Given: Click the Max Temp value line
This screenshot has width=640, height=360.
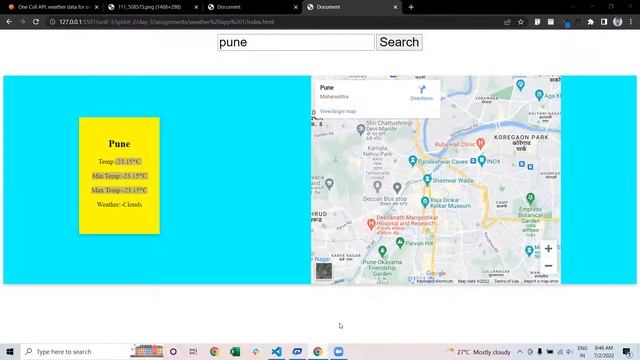Looking at the screenshot, I should (119, 190).
